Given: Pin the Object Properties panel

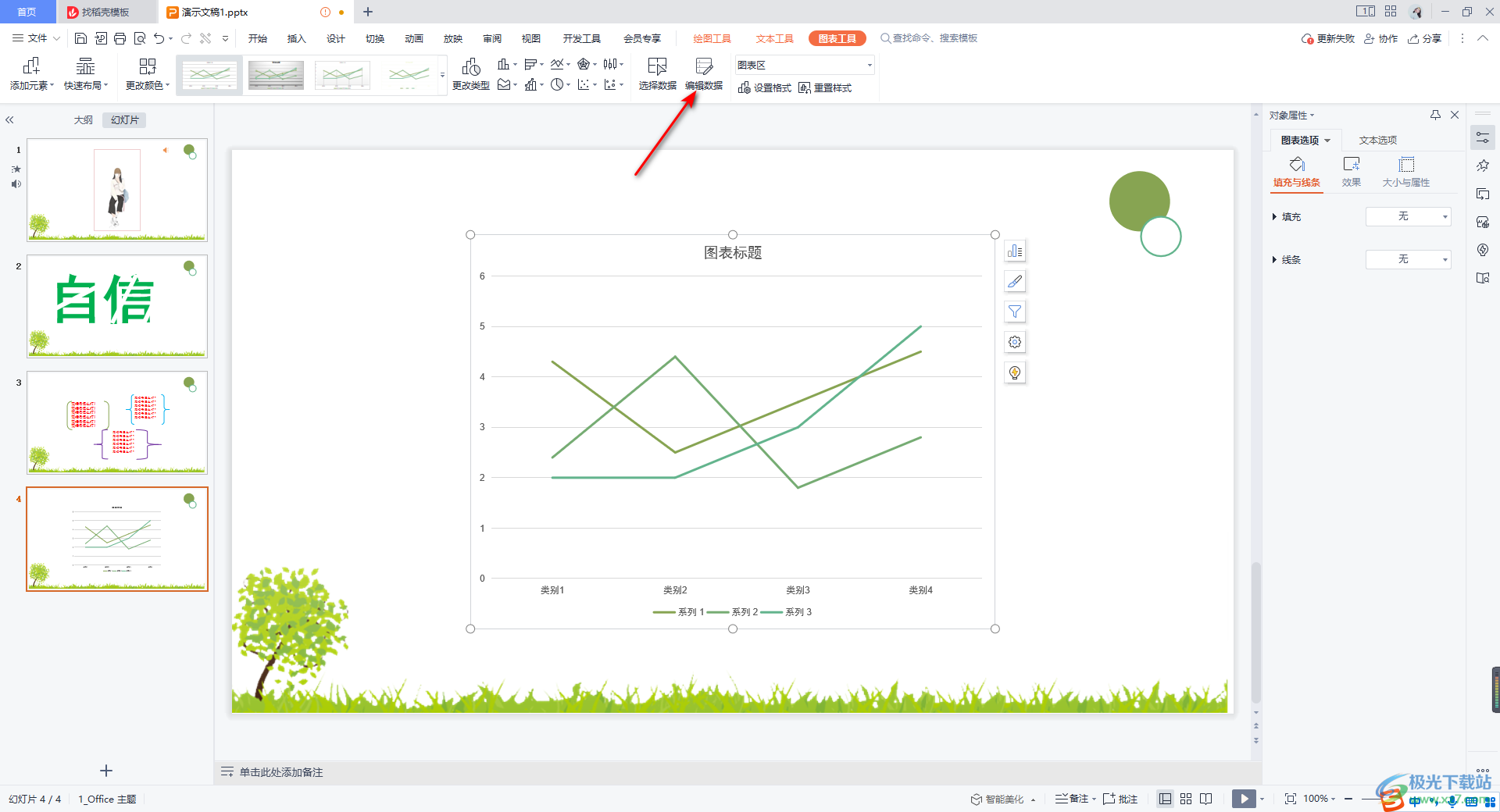Looking at the screenshot, I should (1435, 115).
